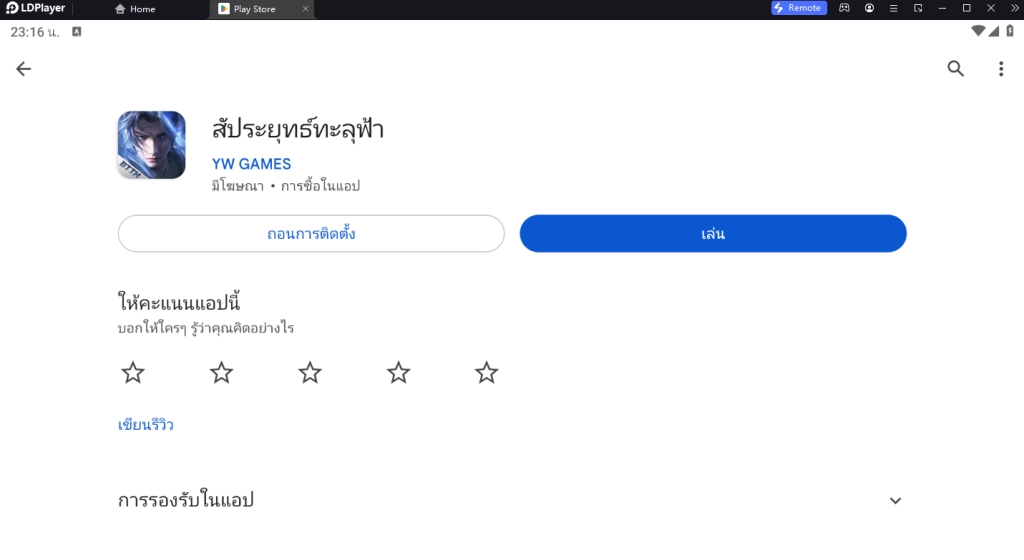Rate the app one star

point(133,373)
